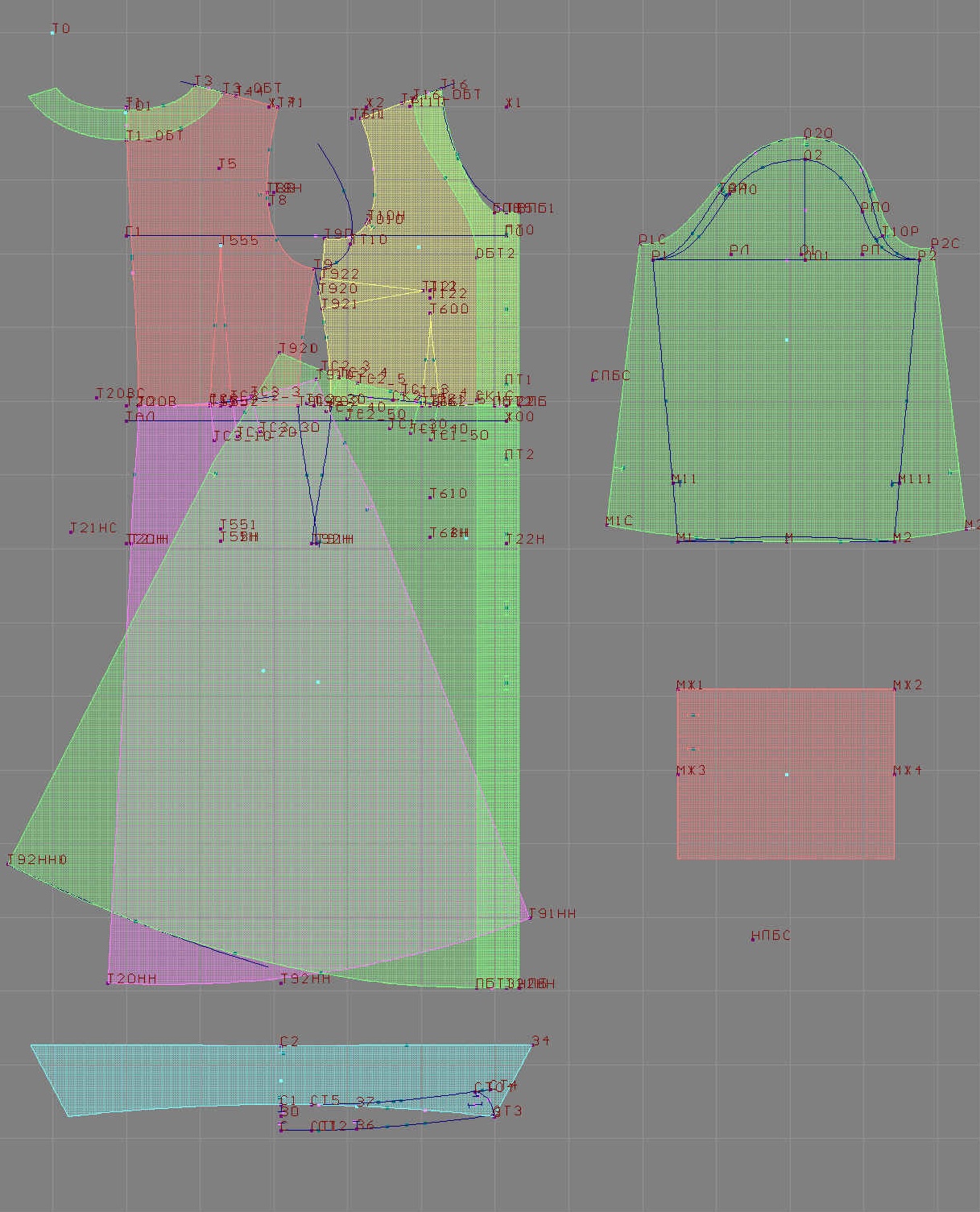Select point МЖ2 on the rectangle corner
The height and width of the screenshot is (1212, 980).
coord(894,689)
